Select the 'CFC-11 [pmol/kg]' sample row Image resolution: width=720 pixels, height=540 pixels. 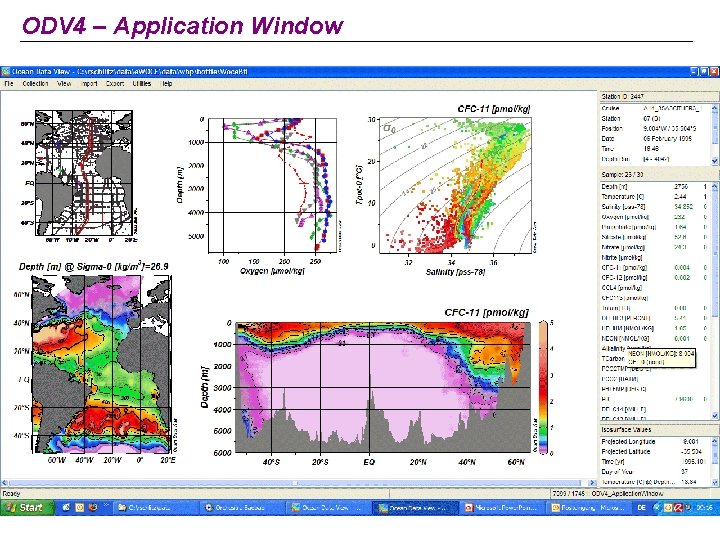(x=655, y=267)
